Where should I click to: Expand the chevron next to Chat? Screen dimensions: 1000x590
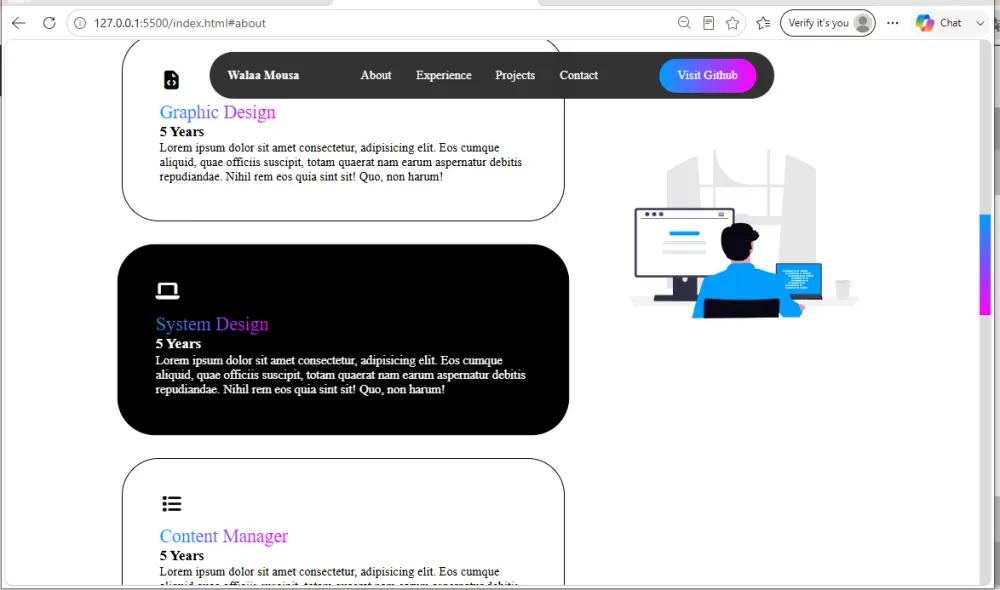(x=980, y=23)
